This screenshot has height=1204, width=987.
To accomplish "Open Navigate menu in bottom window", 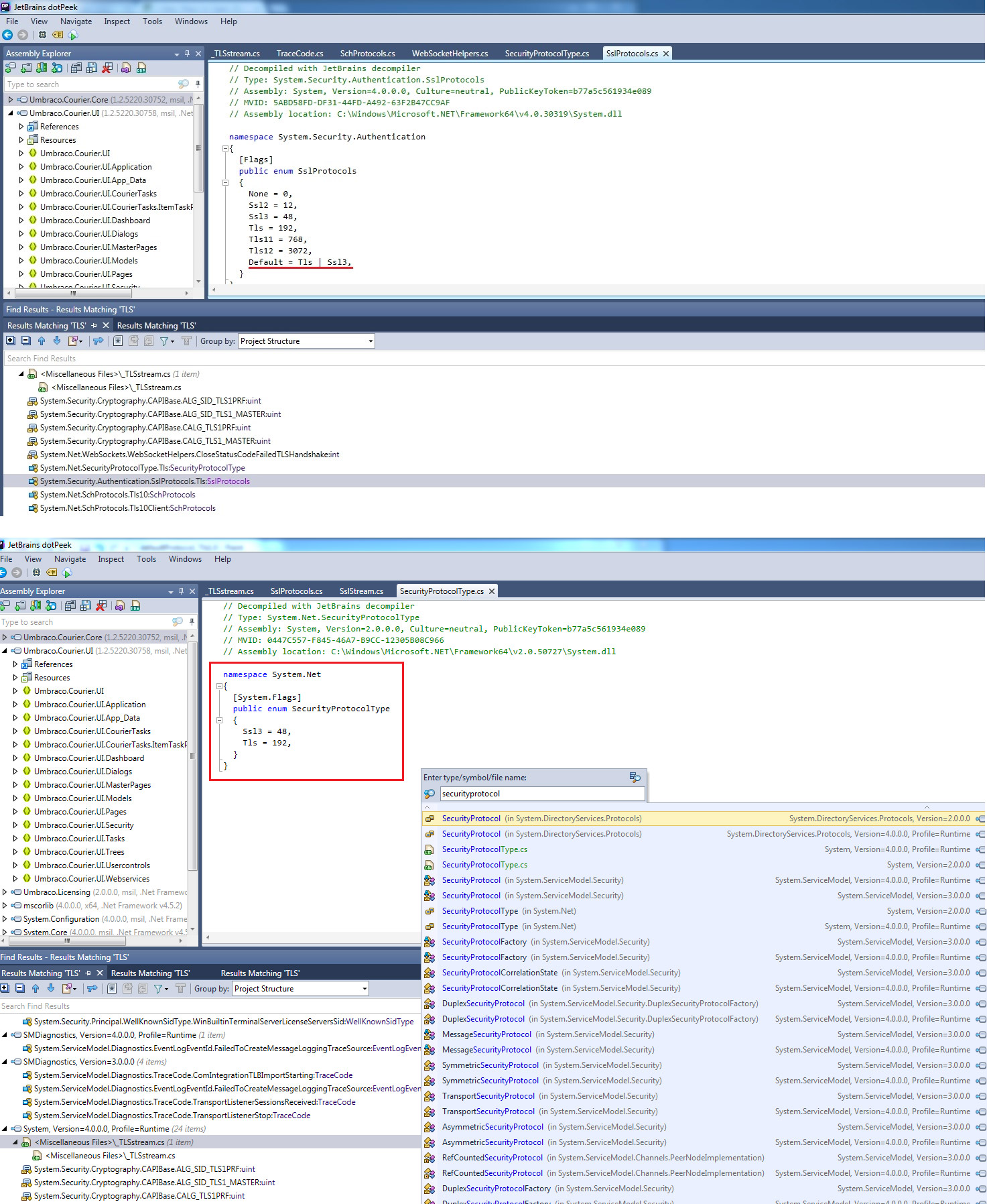I will tap(70, 559).
